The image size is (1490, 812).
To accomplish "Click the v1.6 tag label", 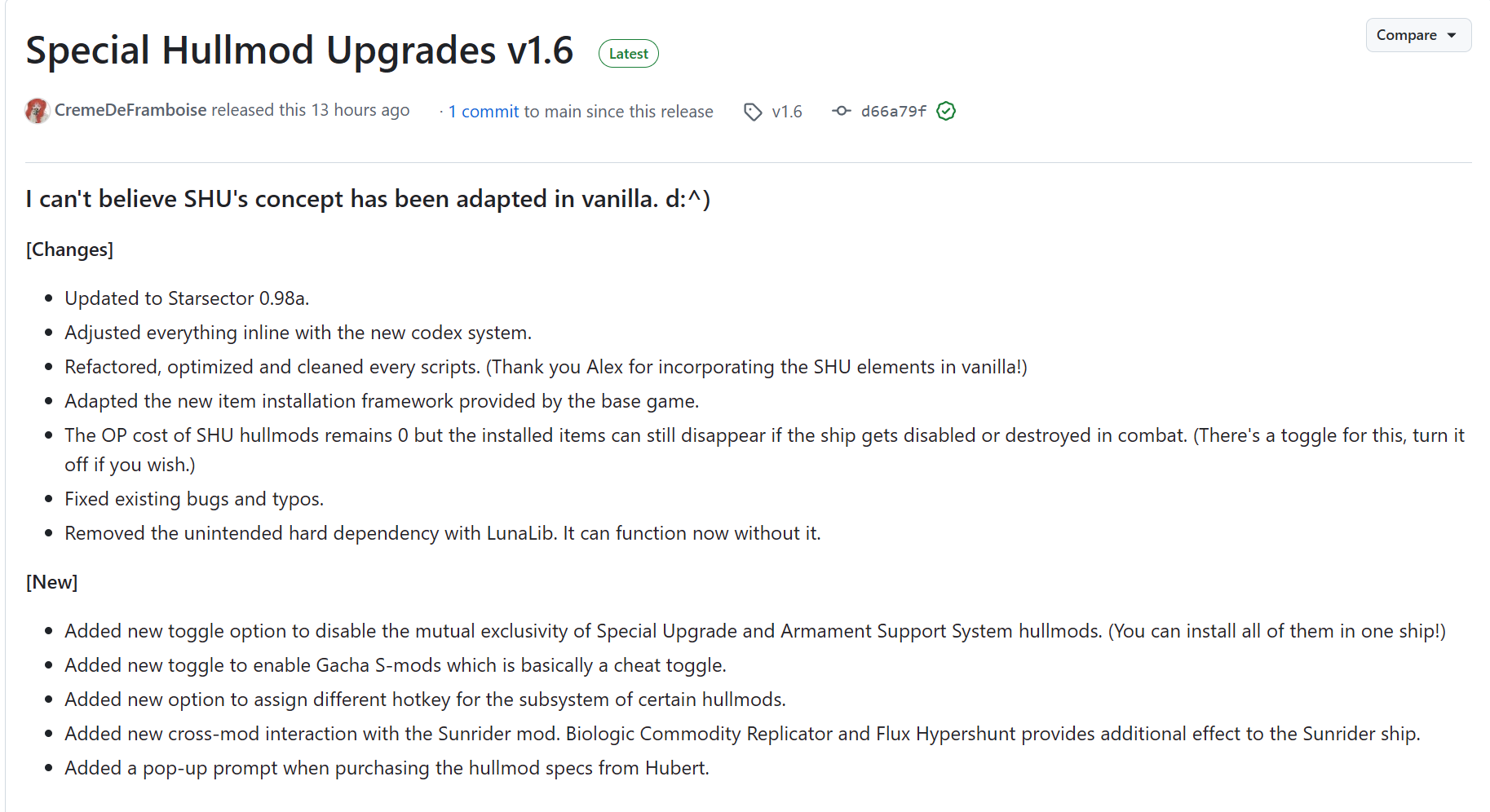I will pos(787,112).
